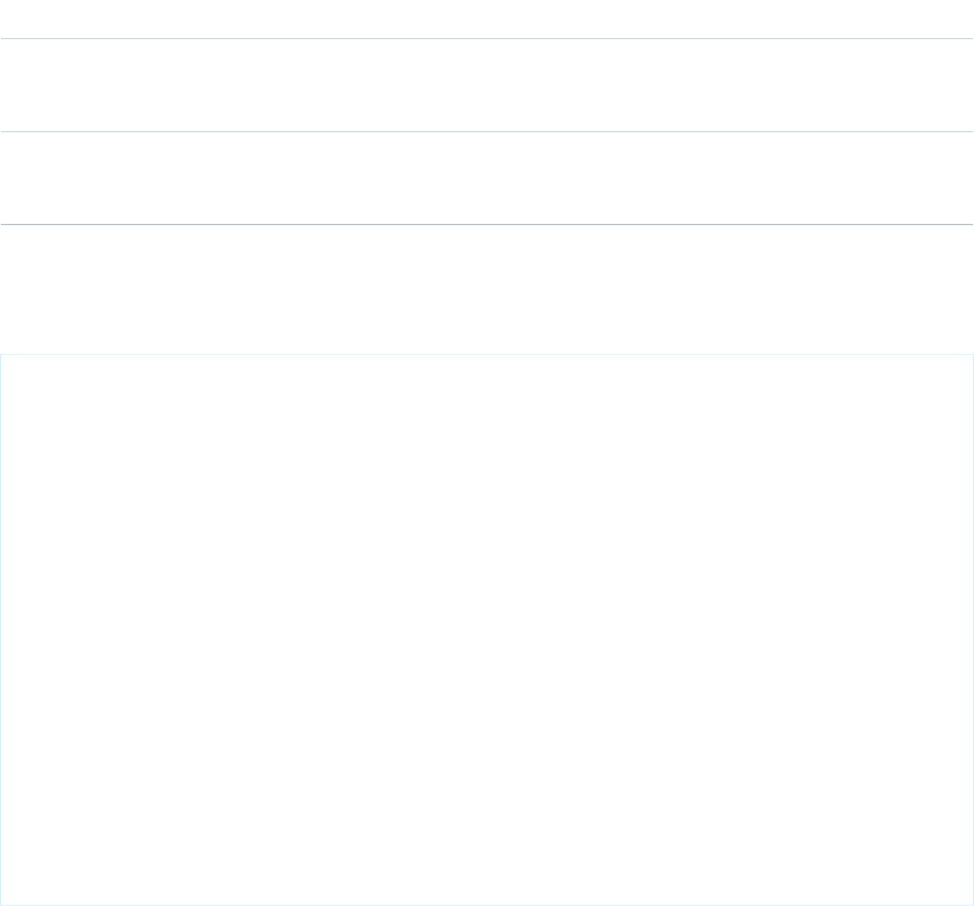Click the bottom-left corner inside the bordered panel
The height and width of the screenshot is (906, 974).
tap(10, 896)
